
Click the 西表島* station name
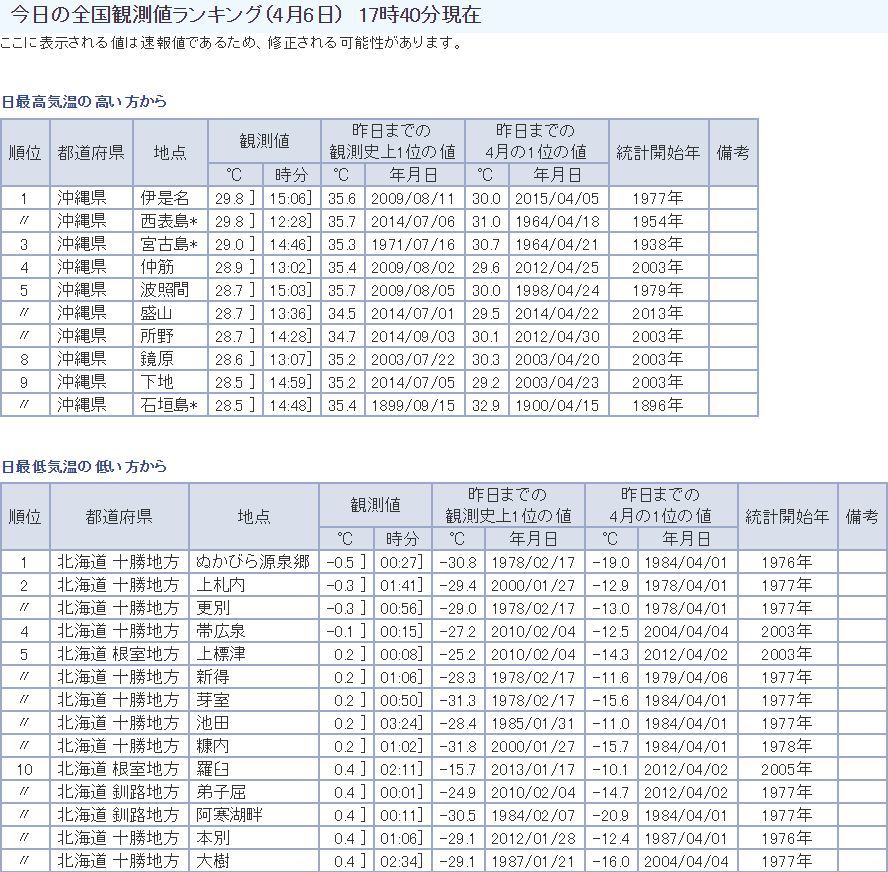coord(169,221)
